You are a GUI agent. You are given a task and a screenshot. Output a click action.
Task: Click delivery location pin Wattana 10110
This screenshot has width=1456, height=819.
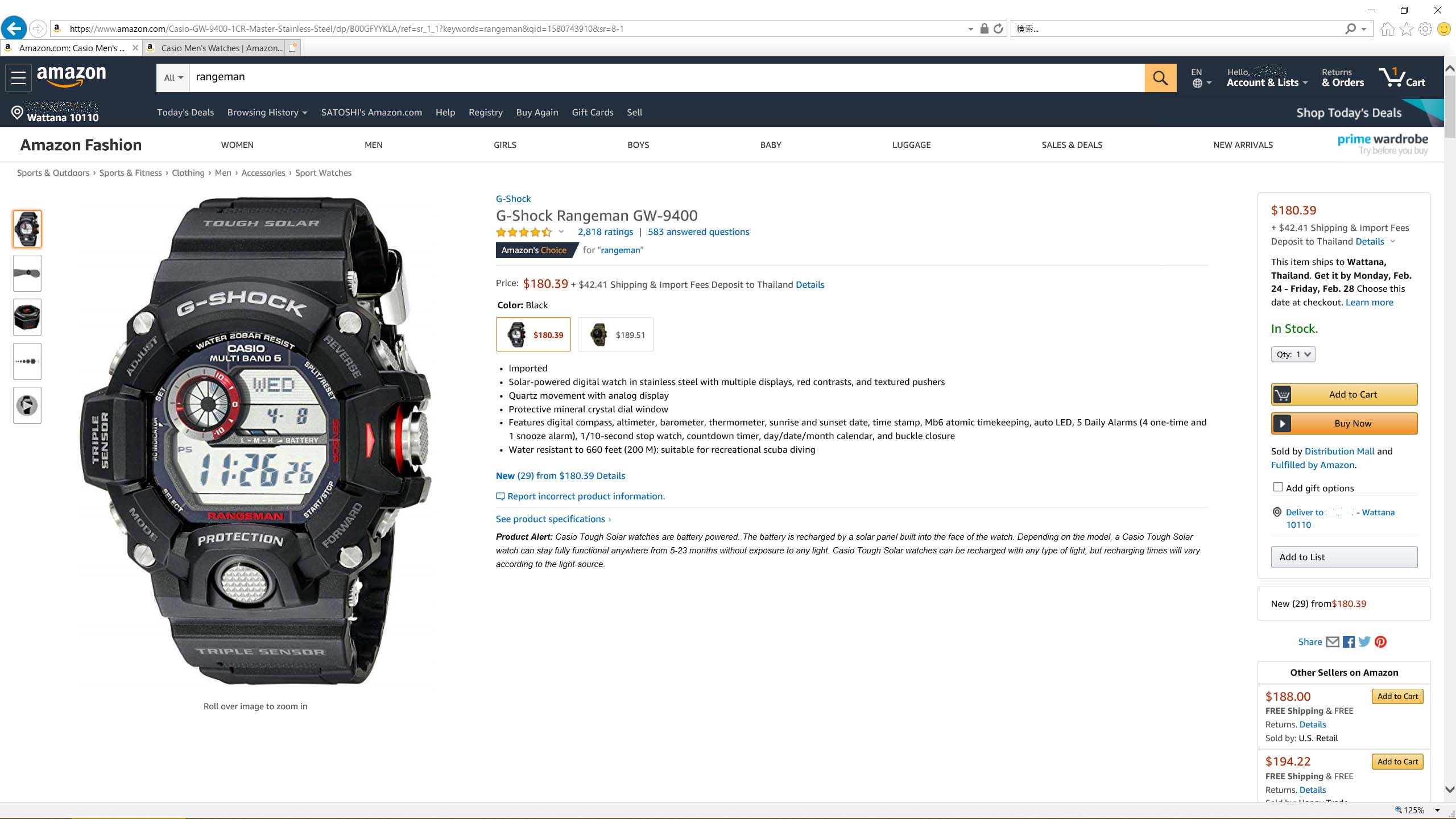tap(55, 113)
